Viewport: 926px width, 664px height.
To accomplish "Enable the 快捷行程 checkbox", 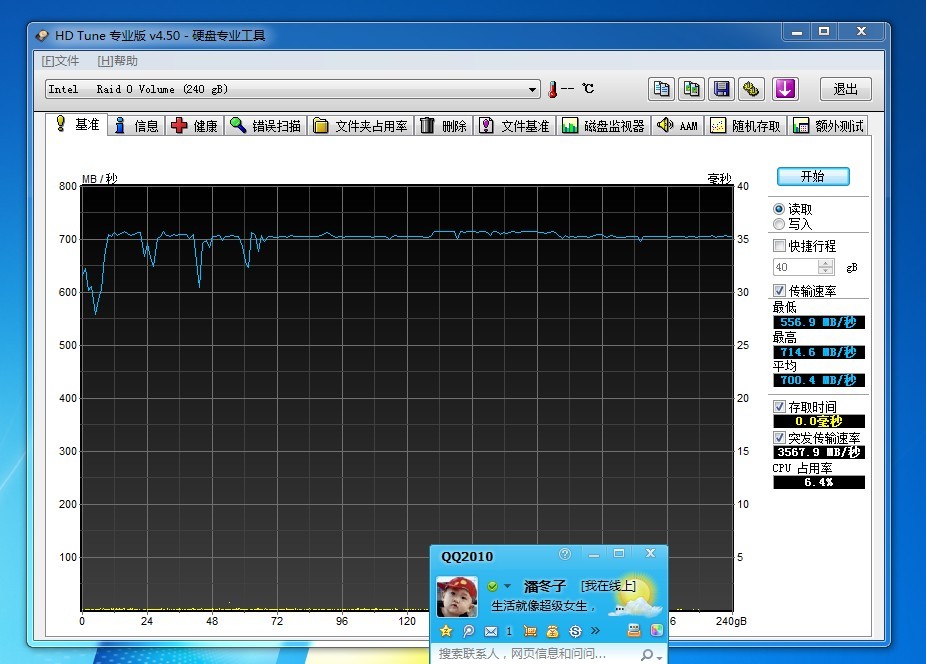I will coord(780,246).
